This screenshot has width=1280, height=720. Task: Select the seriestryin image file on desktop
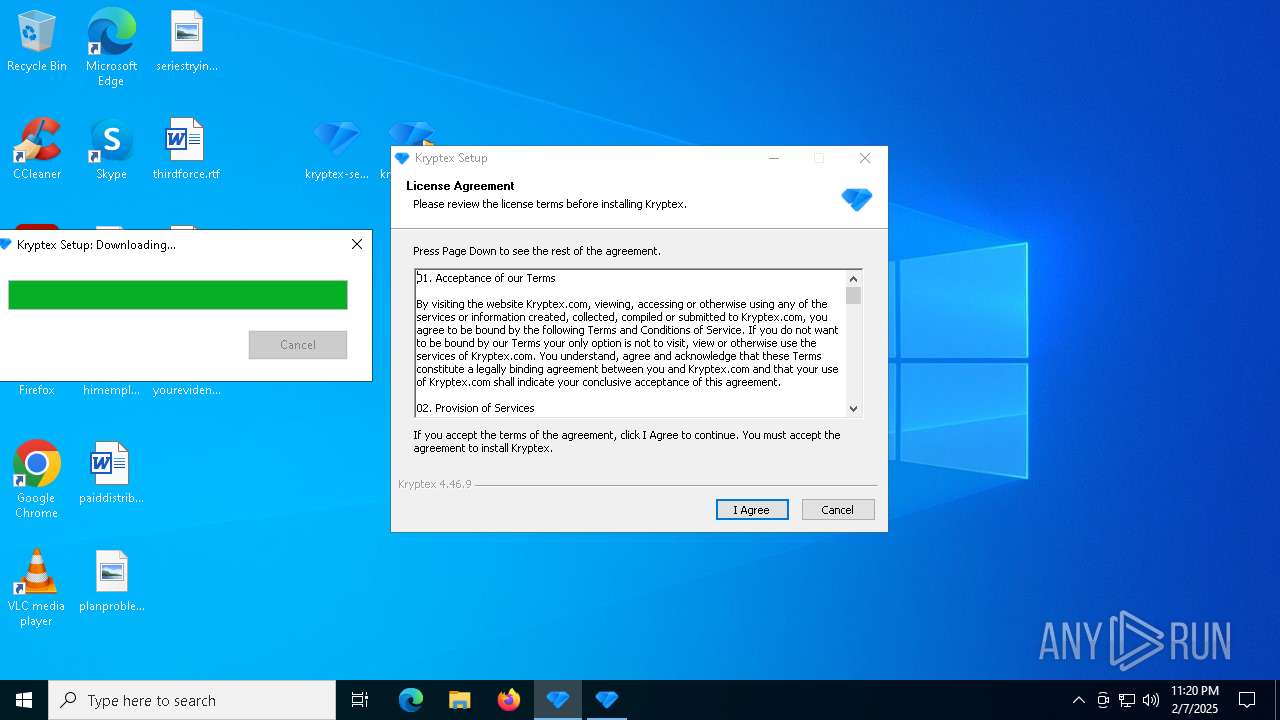point(186,42)
